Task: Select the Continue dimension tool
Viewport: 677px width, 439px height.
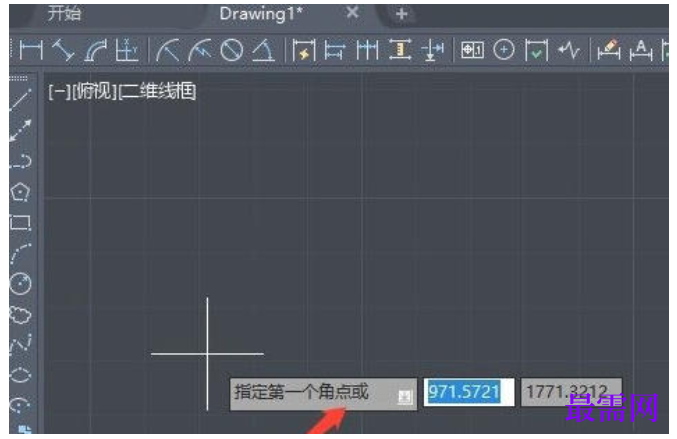Action: [367, 51]
